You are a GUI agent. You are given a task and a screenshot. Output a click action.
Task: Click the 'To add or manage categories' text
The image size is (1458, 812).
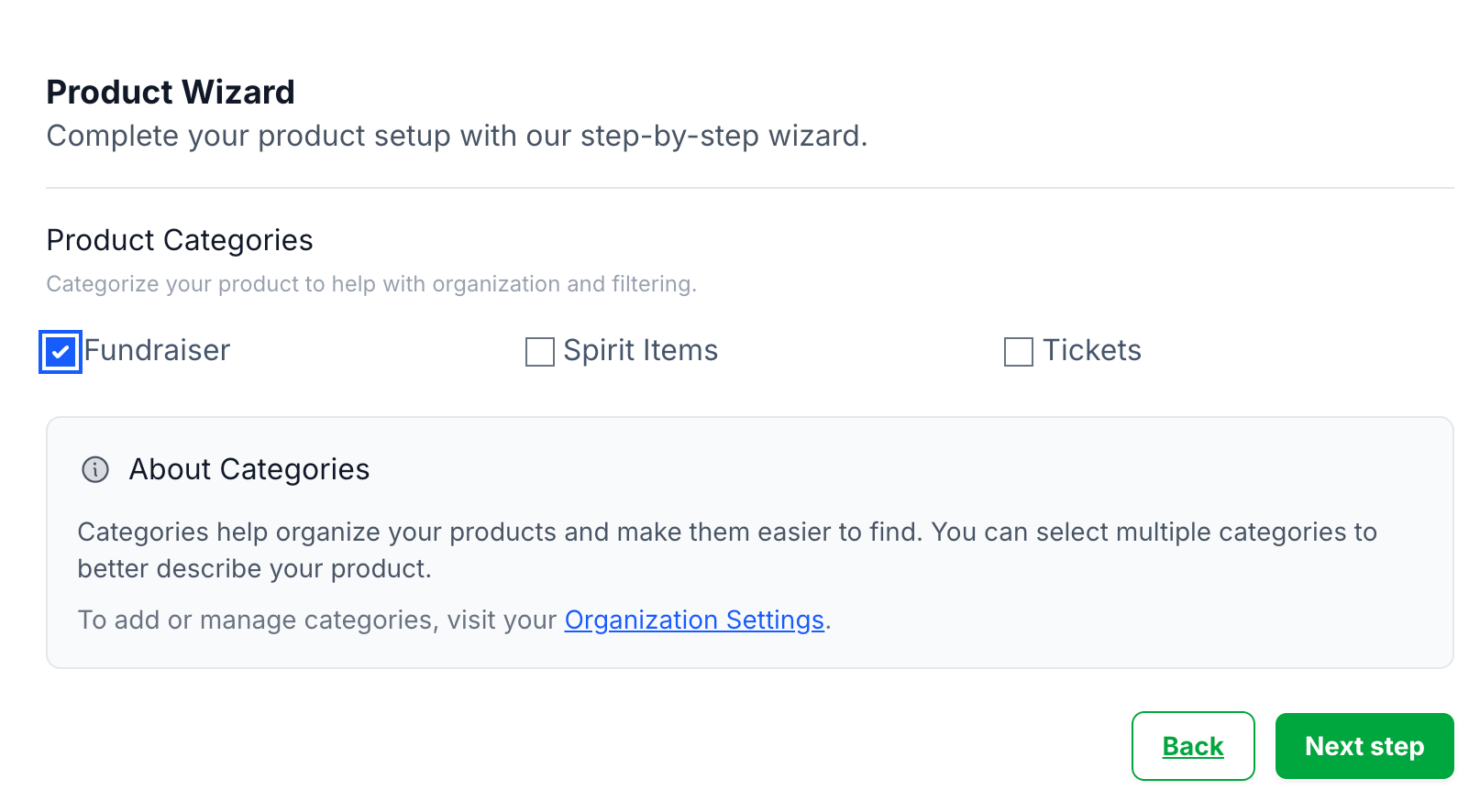pos(316,620)
